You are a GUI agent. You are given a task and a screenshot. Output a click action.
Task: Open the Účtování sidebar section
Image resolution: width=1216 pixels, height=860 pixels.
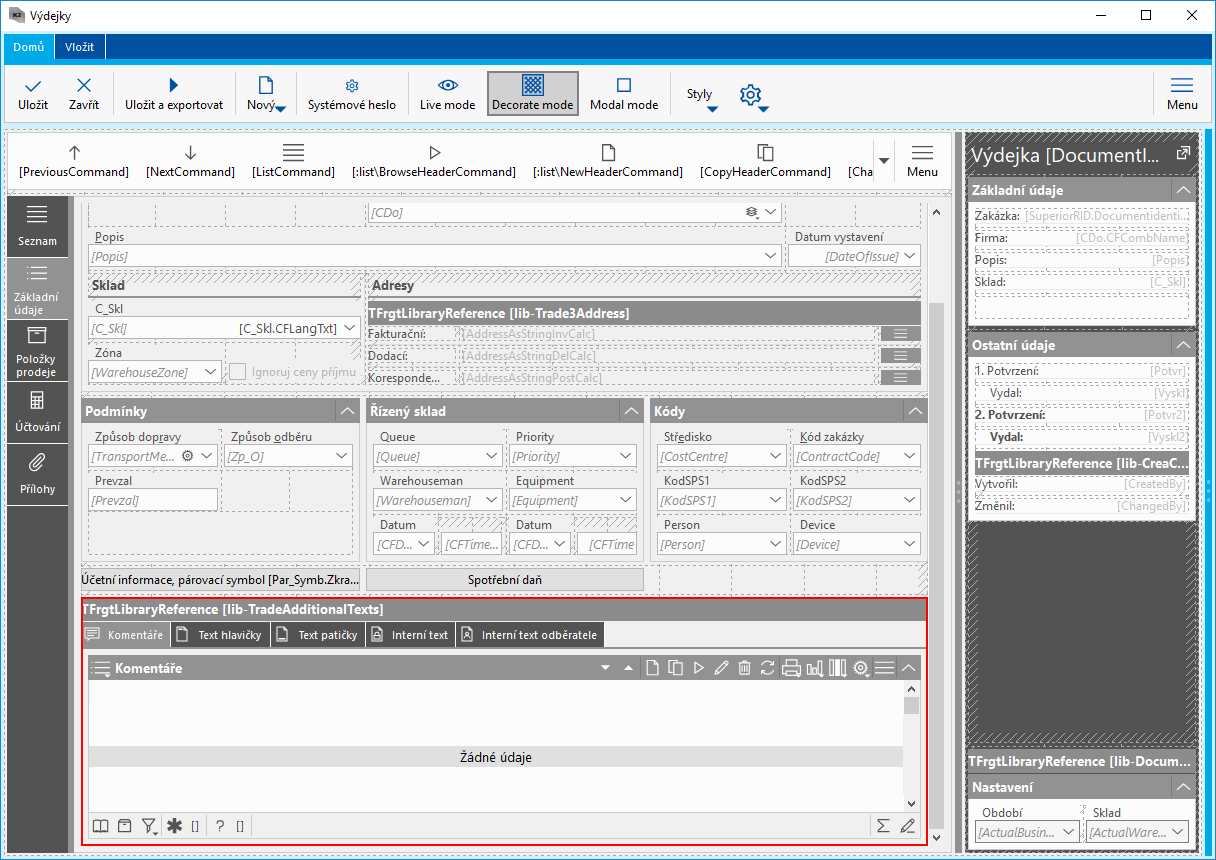(x=36, y=411)
